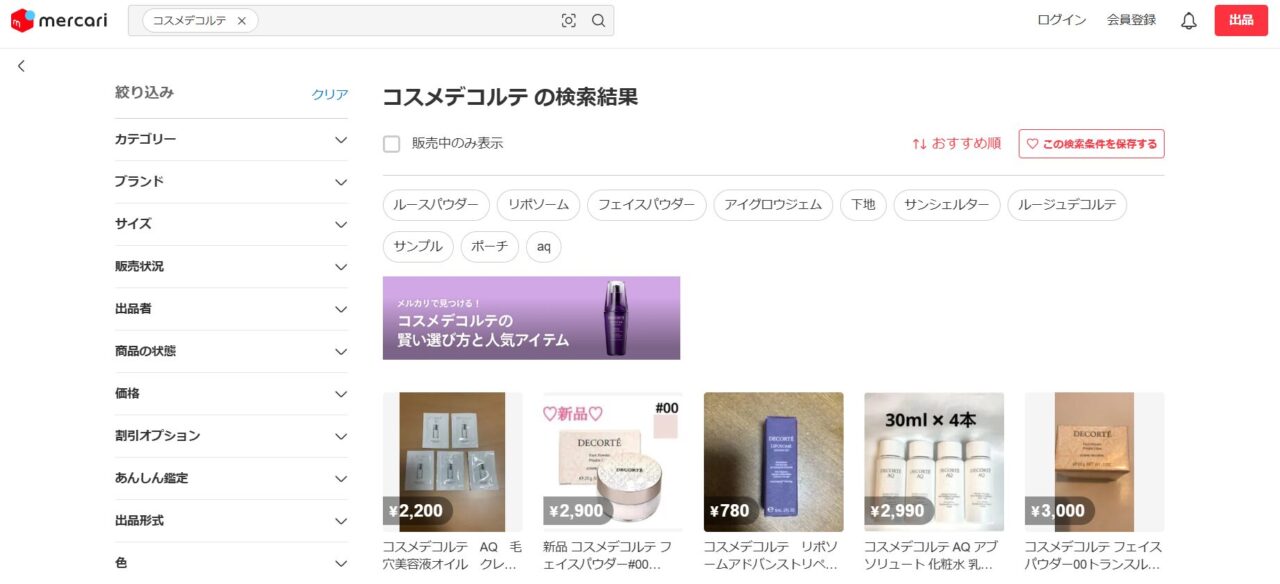Expand the 割引オプション filter

[x=232, y=436]
